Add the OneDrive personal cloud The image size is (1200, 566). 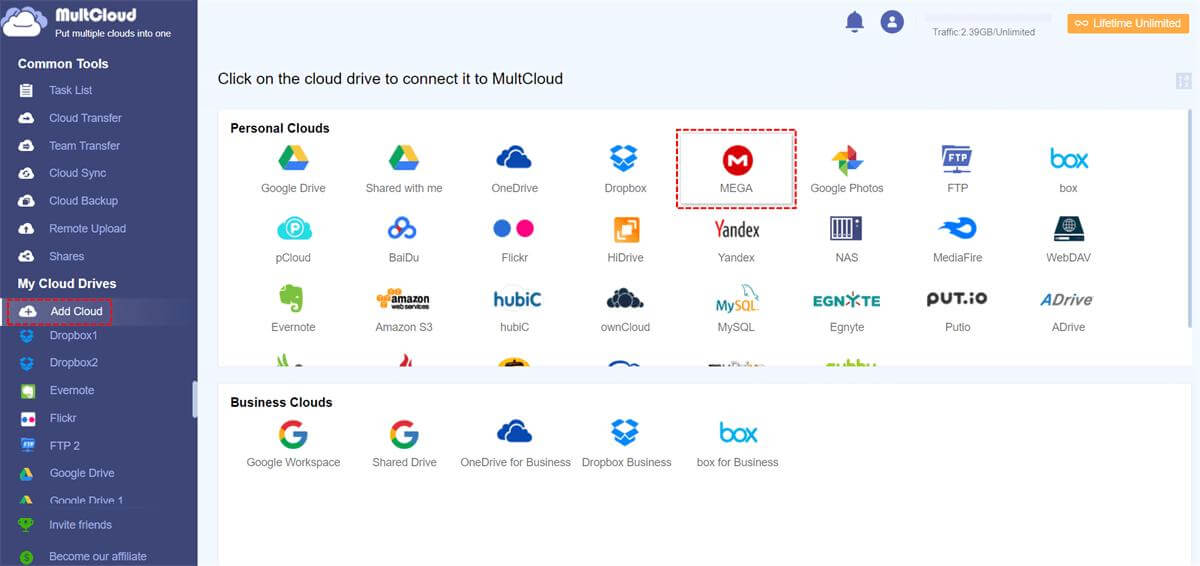coord(514,168)
